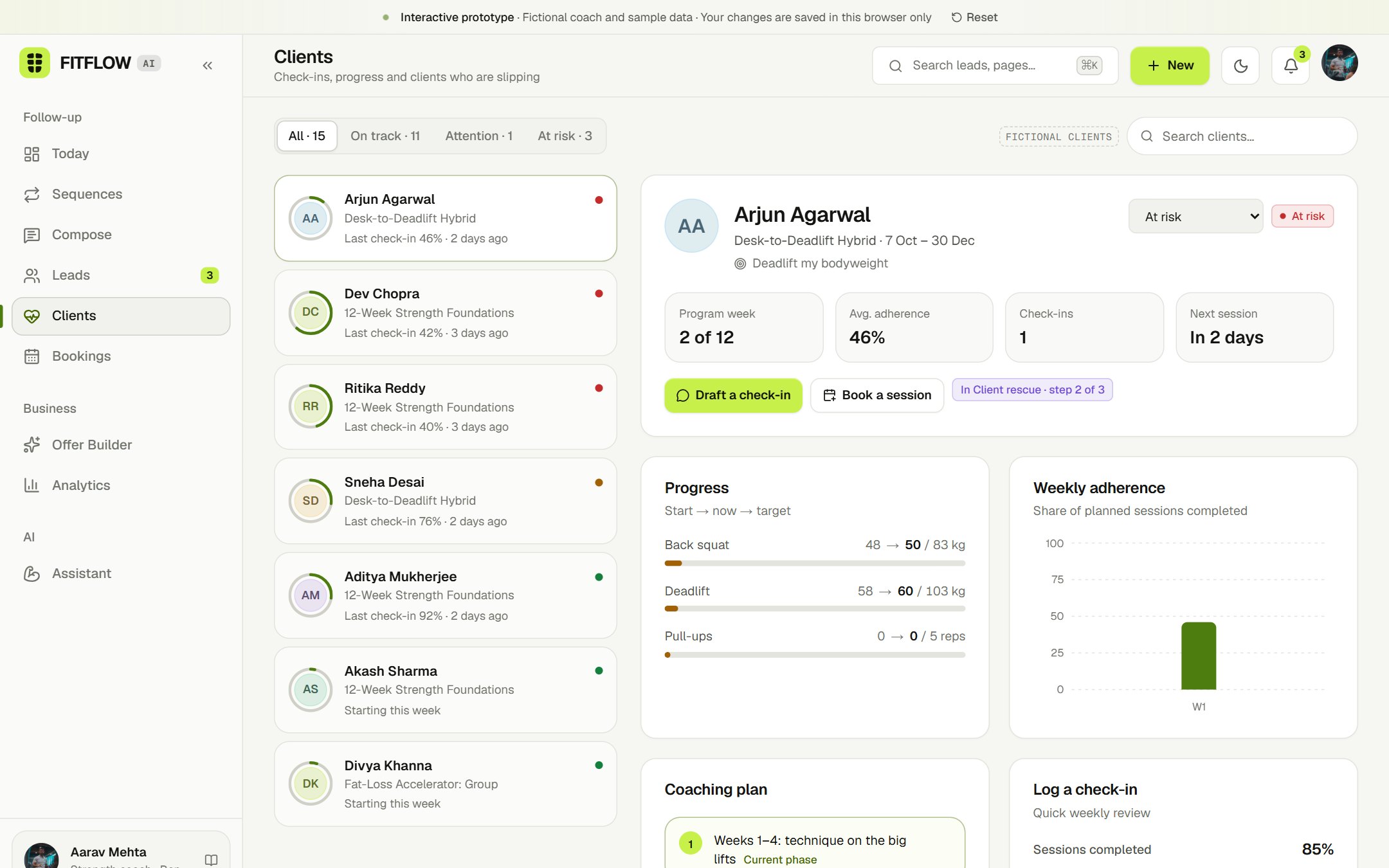The height and width of the screenshot is (868, 1389).
Task: Click the At risk status badge
Action: click(1302, 217)
